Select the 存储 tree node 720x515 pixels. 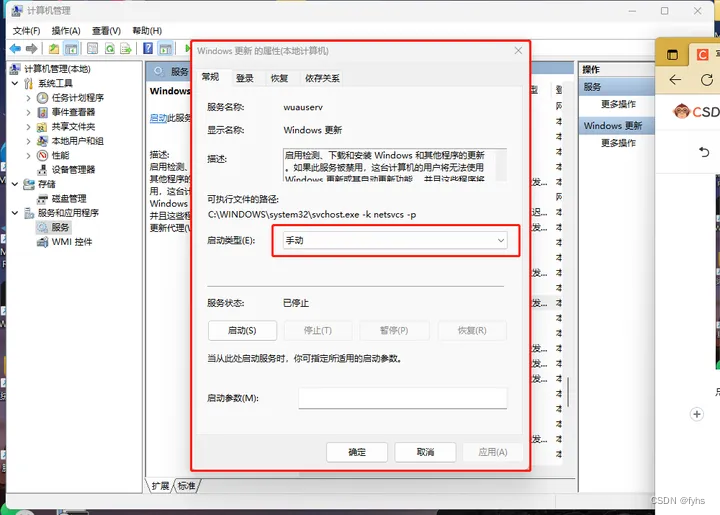pos(46,184)
